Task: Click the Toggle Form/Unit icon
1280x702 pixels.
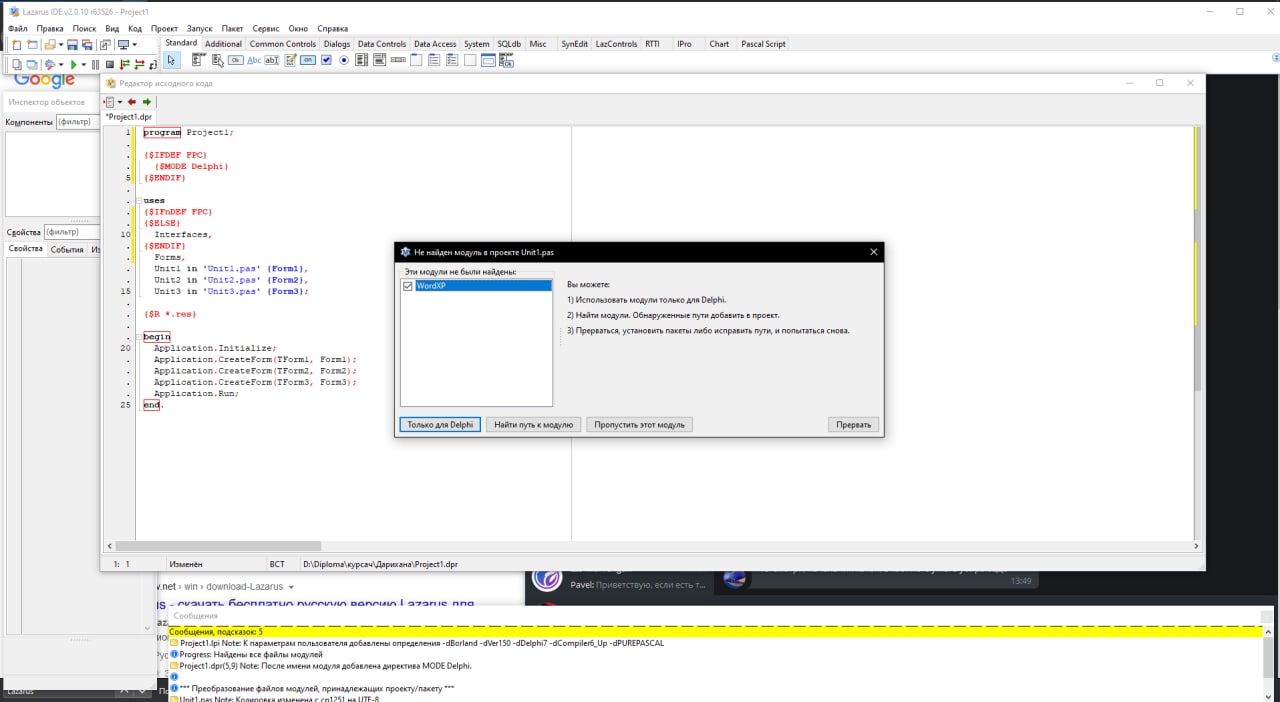Action: (105, 45)
